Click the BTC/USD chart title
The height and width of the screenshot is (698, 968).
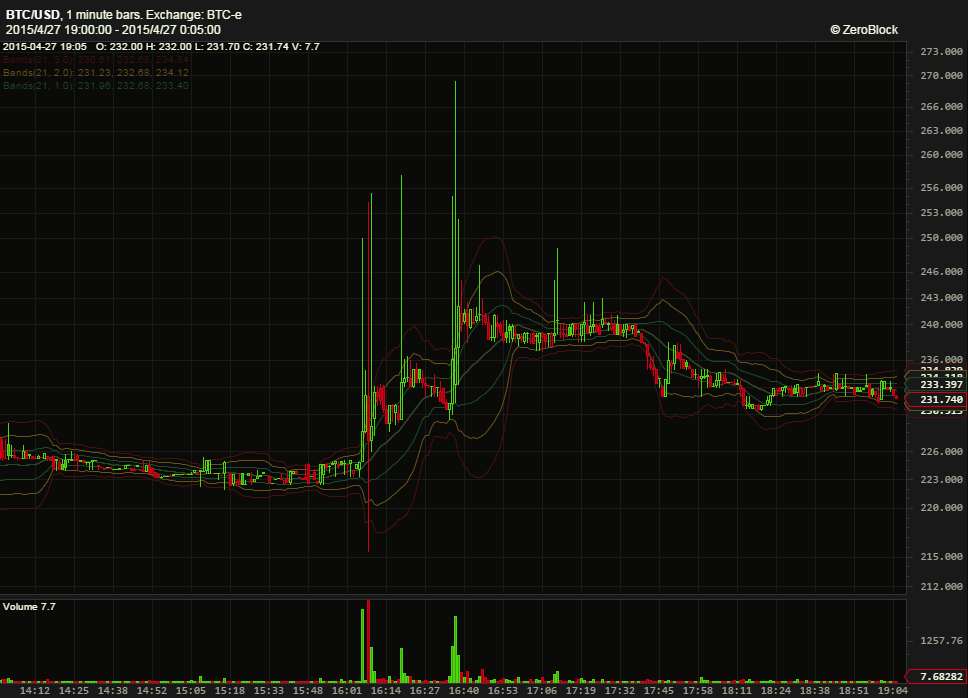[x=123, y=14]
